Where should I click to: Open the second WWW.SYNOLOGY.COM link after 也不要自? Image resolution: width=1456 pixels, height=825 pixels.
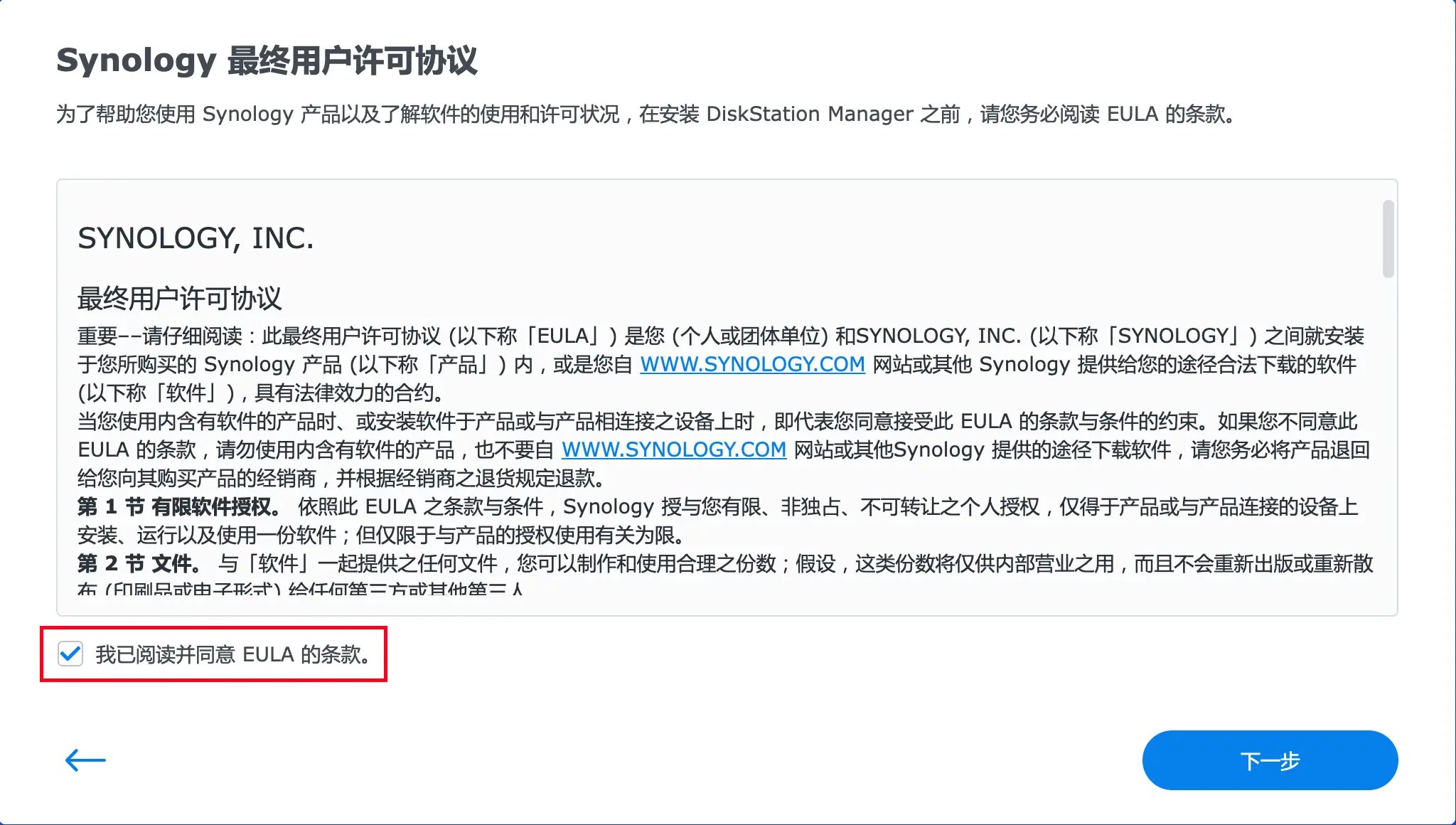point(674,449)
